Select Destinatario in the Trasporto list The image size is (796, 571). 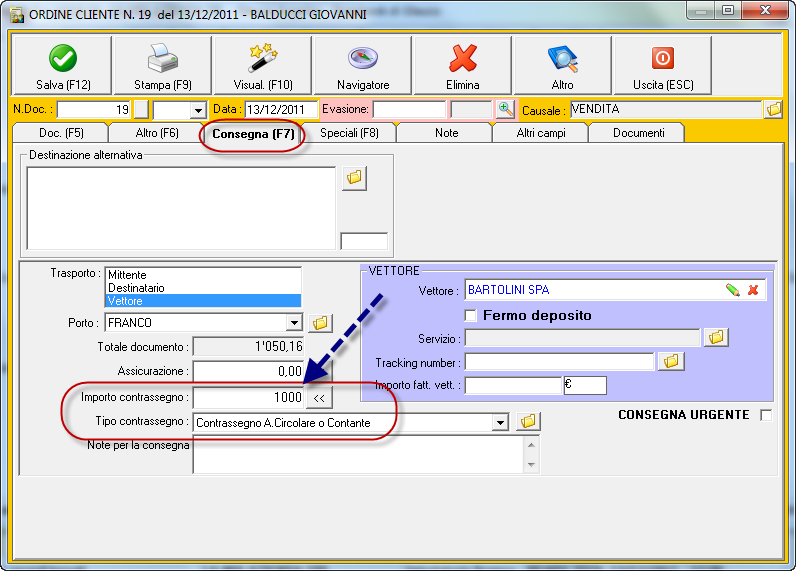[203, 288]
